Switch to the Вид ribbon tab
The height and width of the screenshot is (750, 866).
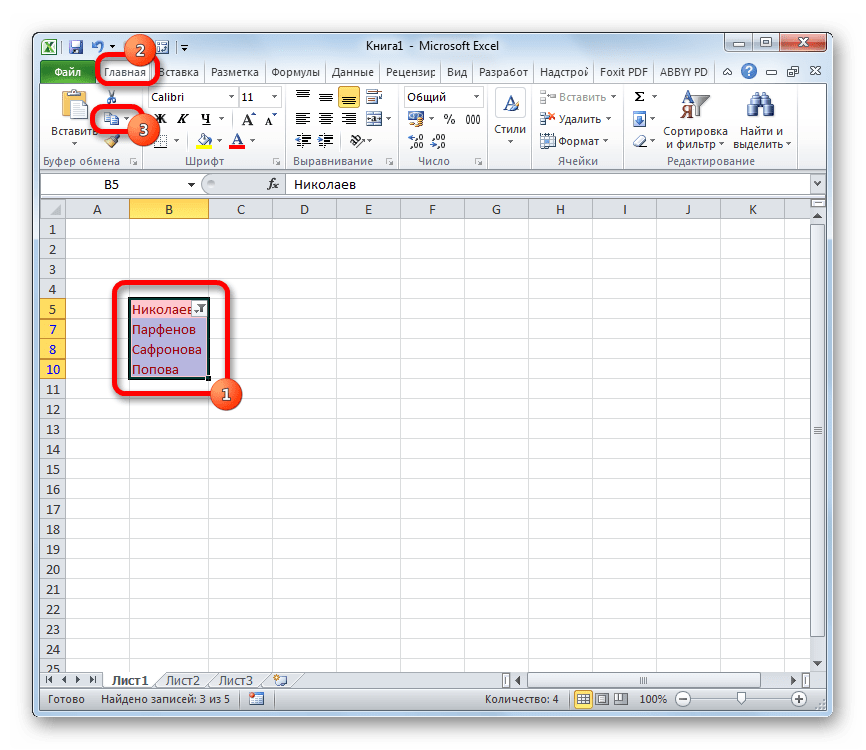457,72
